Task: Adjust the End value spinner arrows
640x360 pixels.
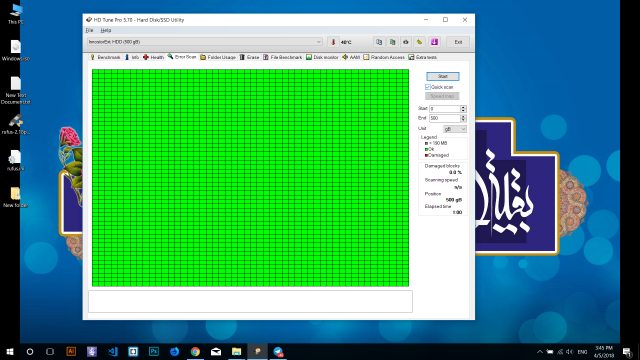Action: [x=463, y=118]
